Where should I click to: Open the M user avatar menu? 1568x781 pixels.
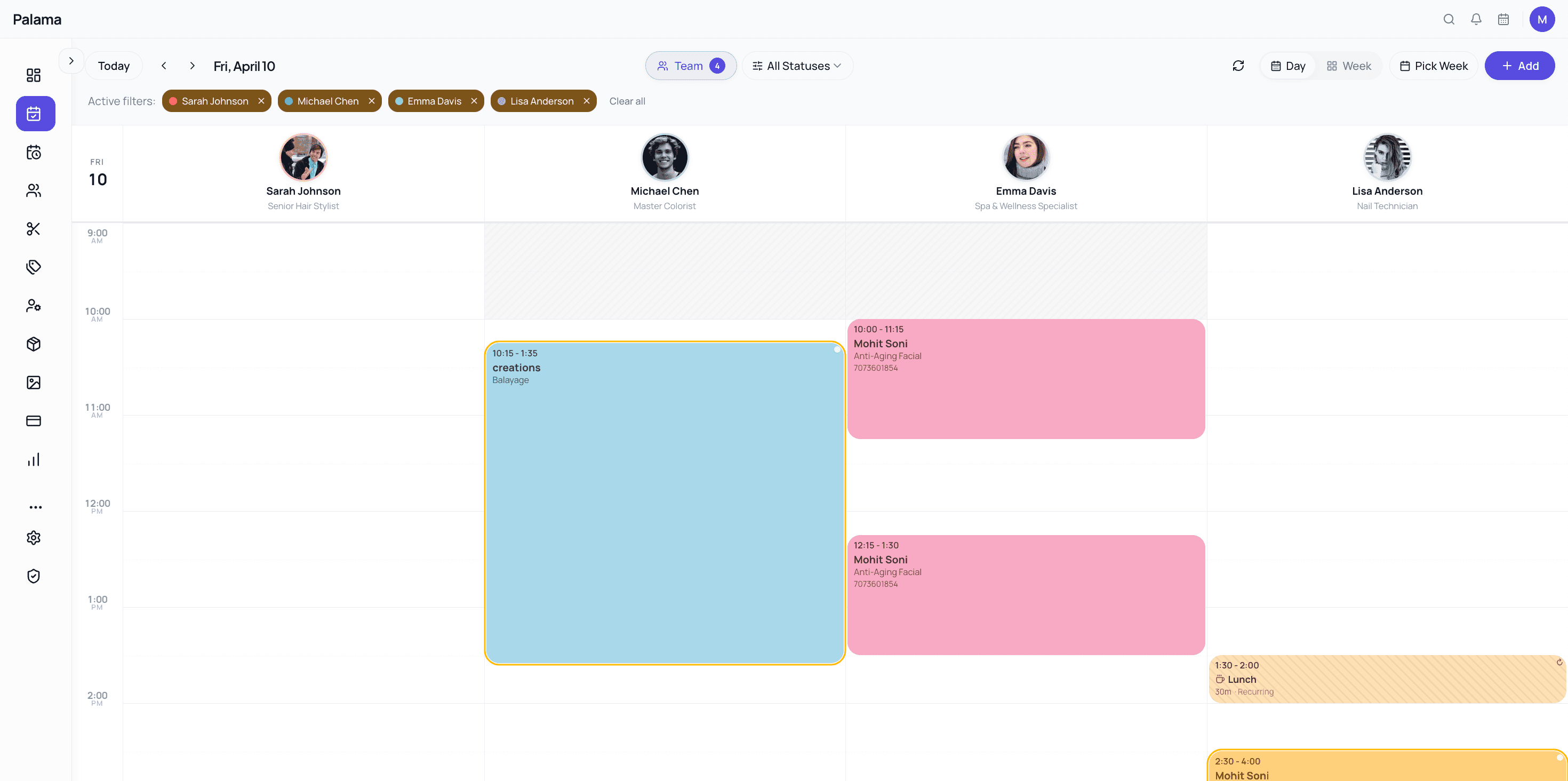pyautogui.click(x=1542, y=20)
